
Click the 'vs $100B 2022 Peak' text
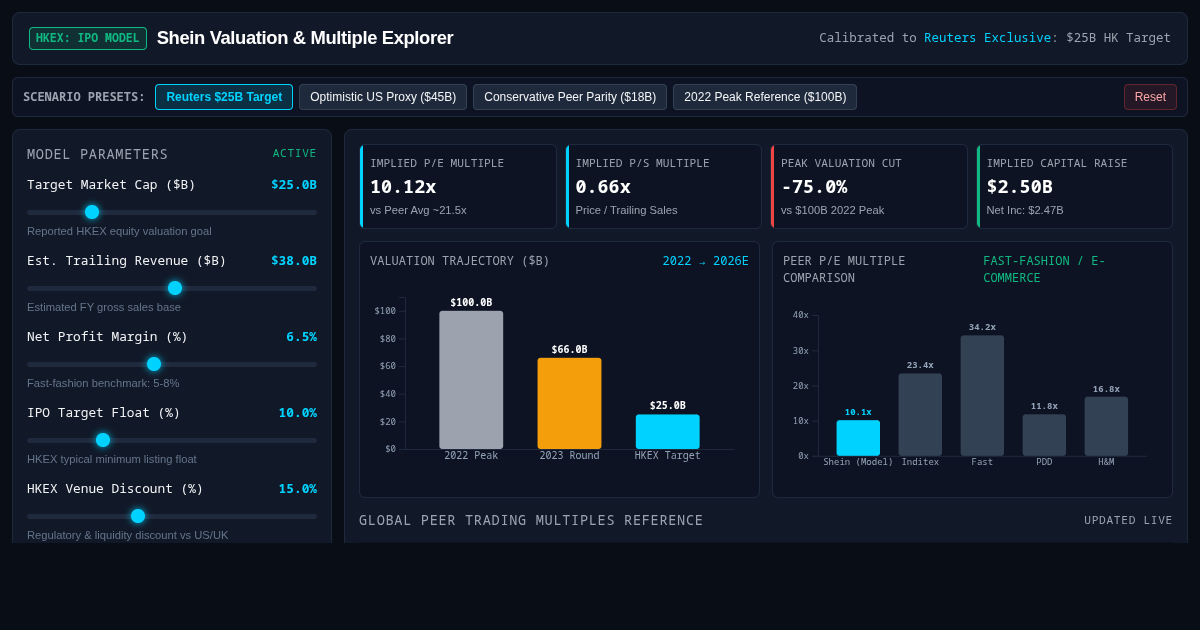[832, 210]
